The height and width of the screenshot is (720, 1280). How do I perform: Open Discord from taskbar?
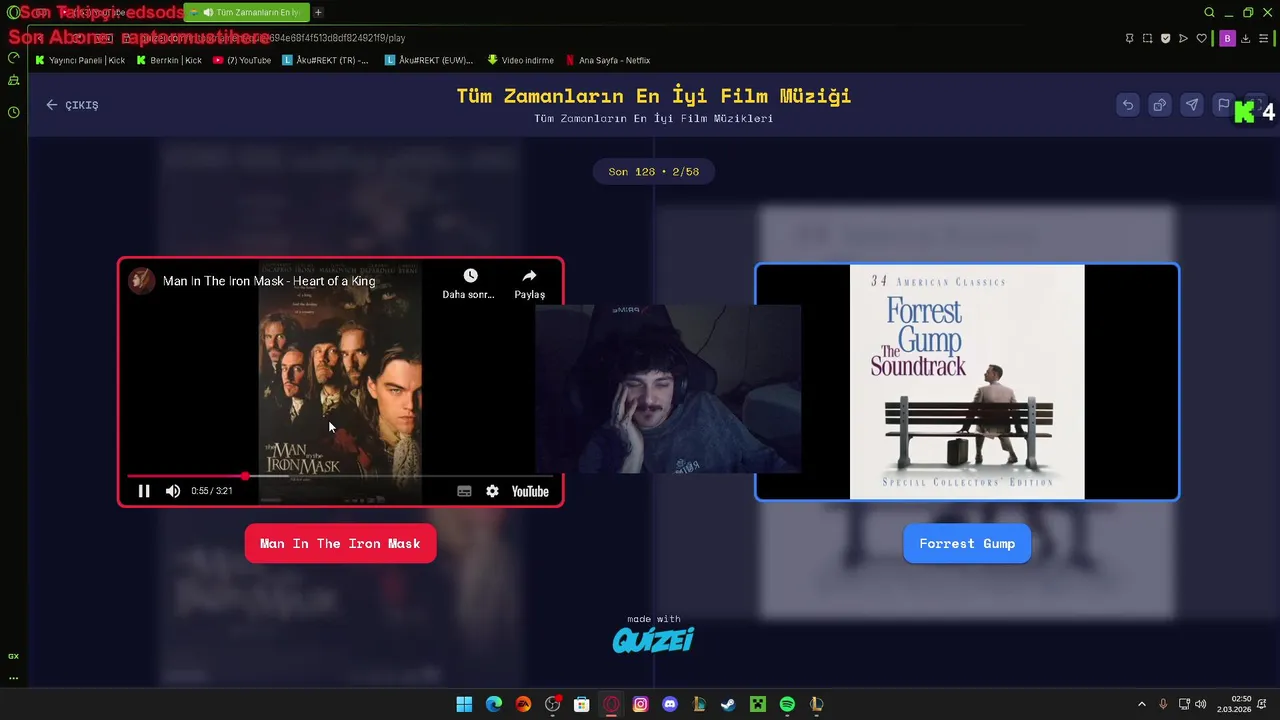coord(670,704)
